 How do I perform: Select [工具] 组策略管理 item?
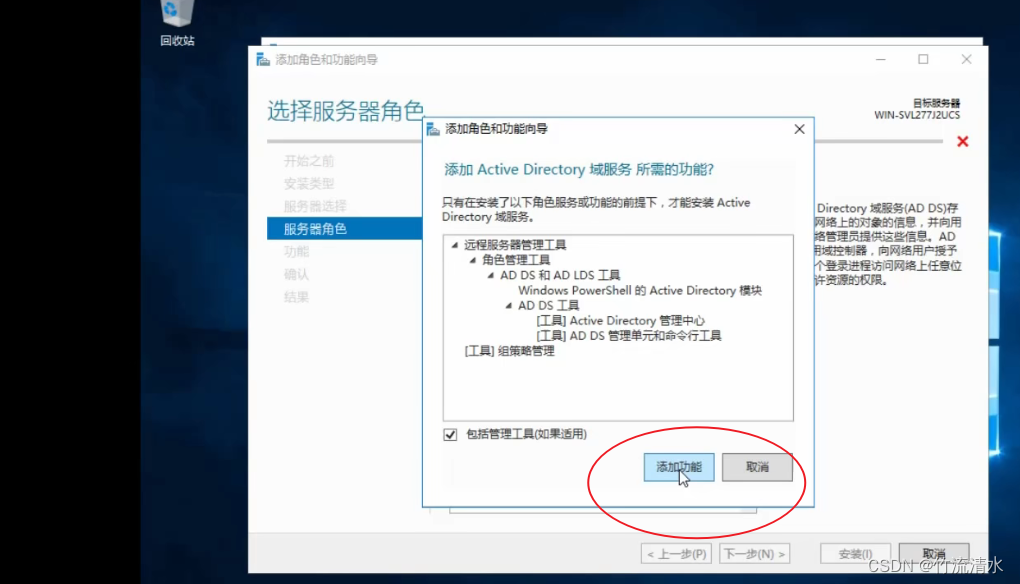(x=509, y=351)
